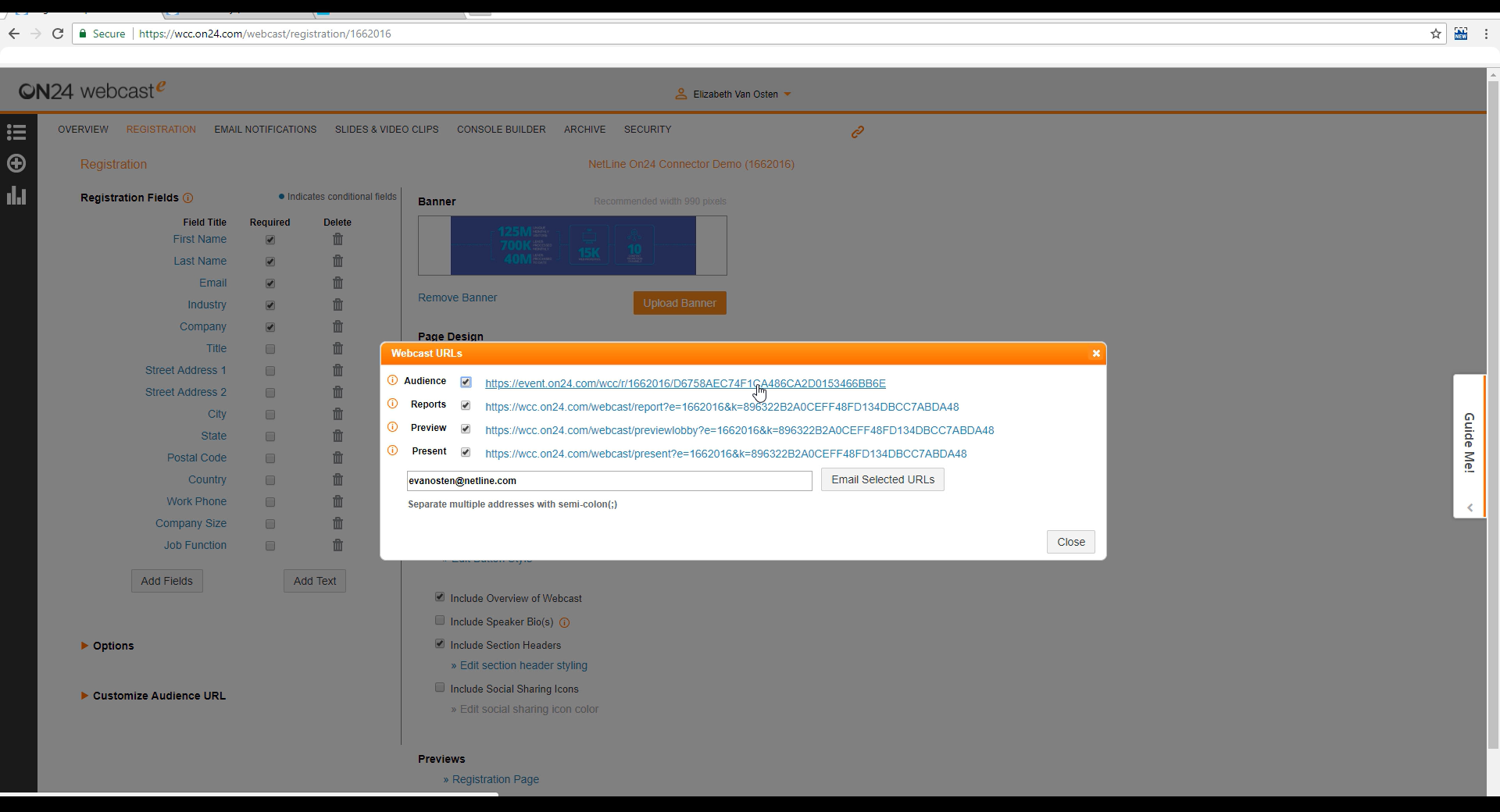Image resolution: width=1500 pixels, height=812 pixels.
Task: Click the Close button in dialog
Action: (x=1071, y=542)
